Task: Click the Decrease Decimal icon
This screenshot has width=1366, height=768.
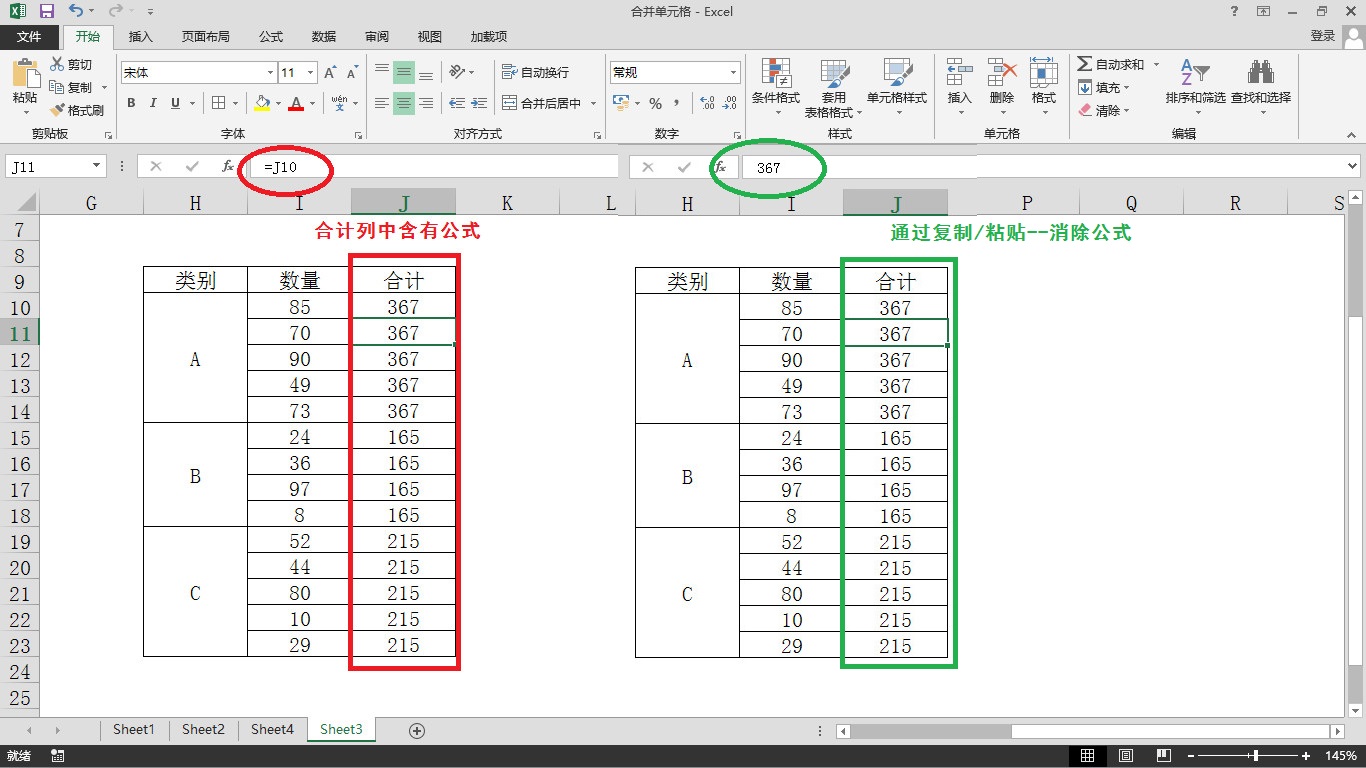Action: click(x=729, y=103)
